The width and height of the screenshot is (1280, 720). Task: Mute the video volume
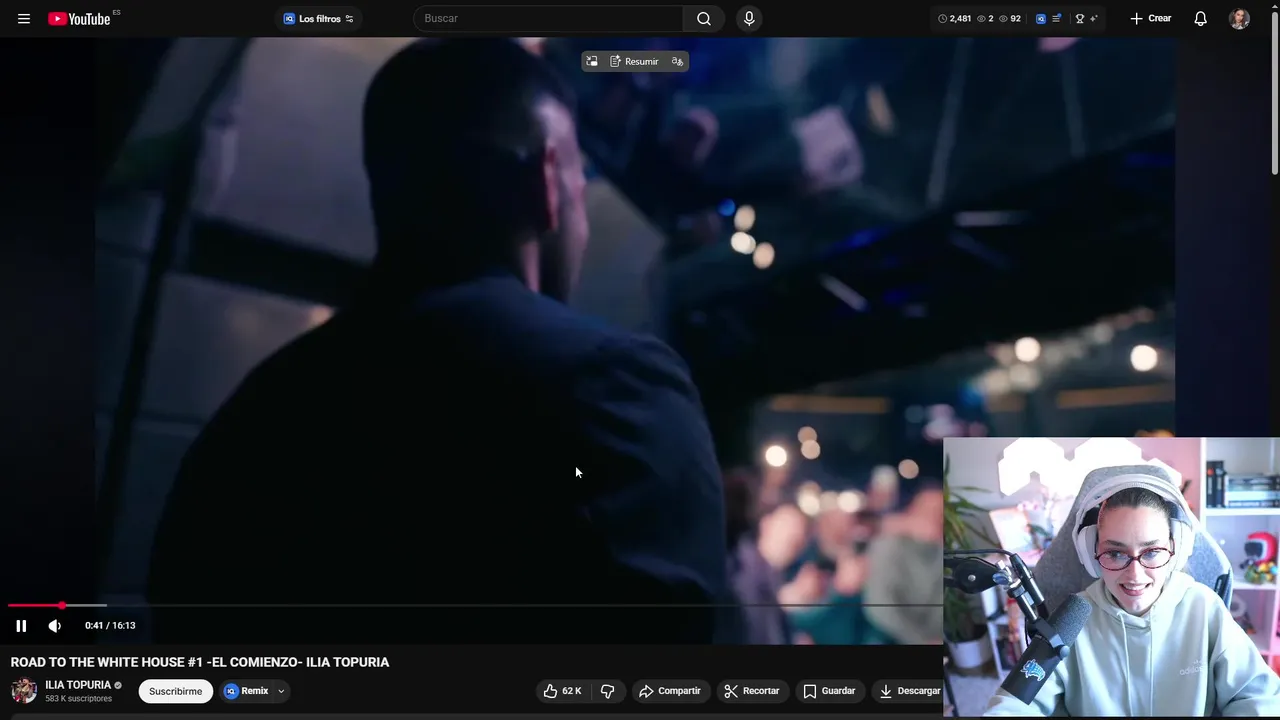coord(54,626)
